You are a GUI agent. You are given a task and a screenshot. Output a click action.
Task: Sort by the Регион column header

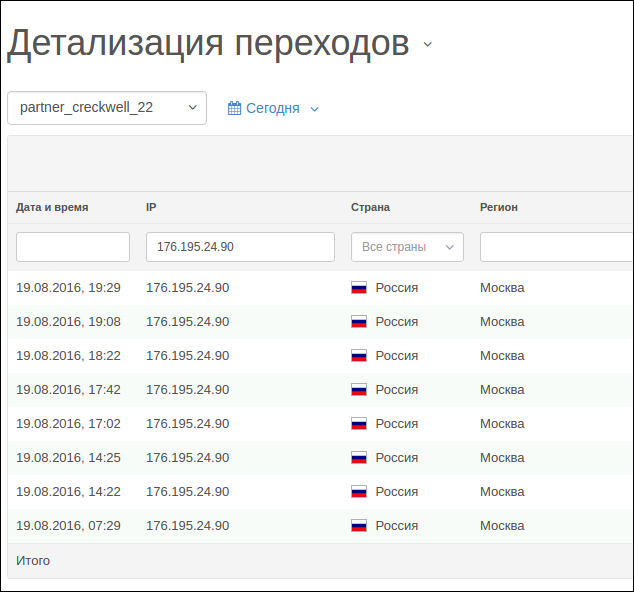click(x=499, y=207)
